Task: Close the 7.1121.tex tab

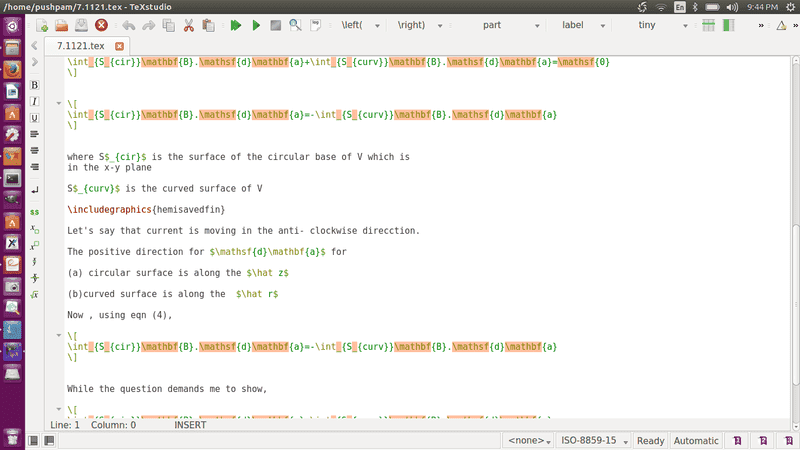Action: 119,46
